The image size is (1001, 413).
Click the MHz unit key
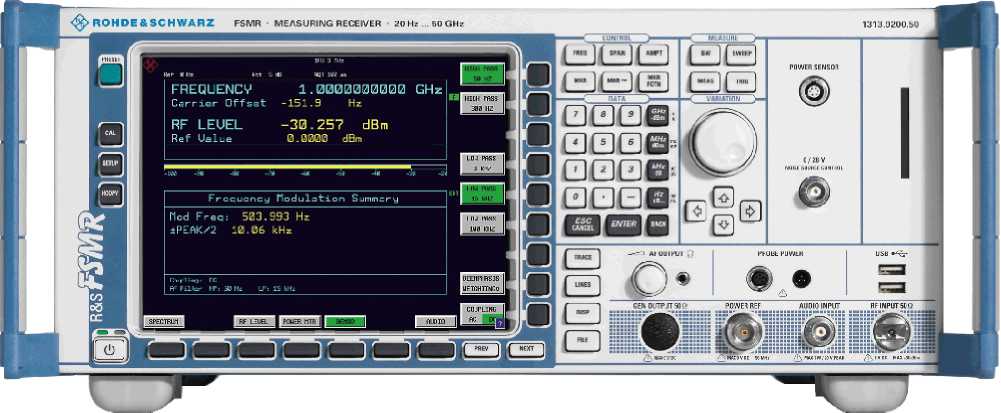(658, 141)
